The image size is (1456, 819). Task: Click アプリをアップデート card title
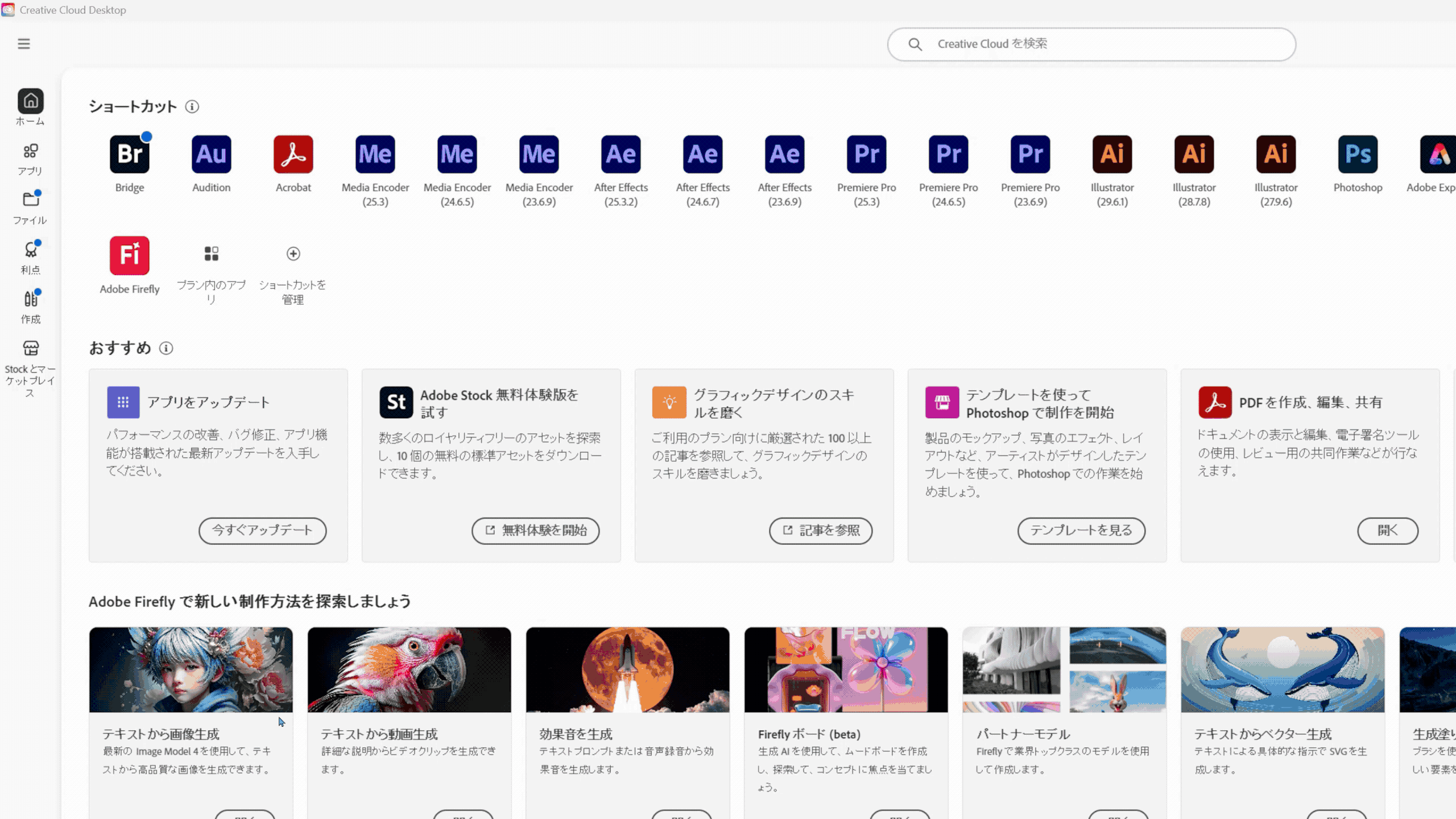(209, 403)
